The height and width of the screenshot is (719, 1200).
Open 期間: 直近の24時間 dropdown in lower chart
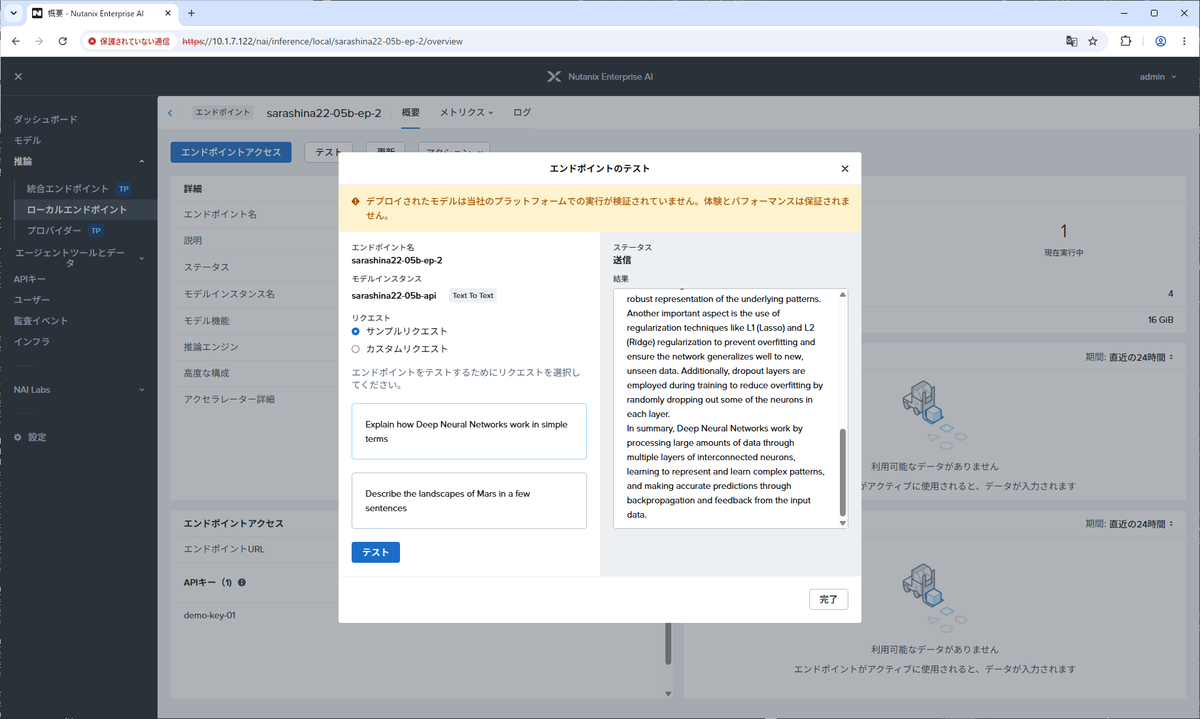tap(1129, 524)
